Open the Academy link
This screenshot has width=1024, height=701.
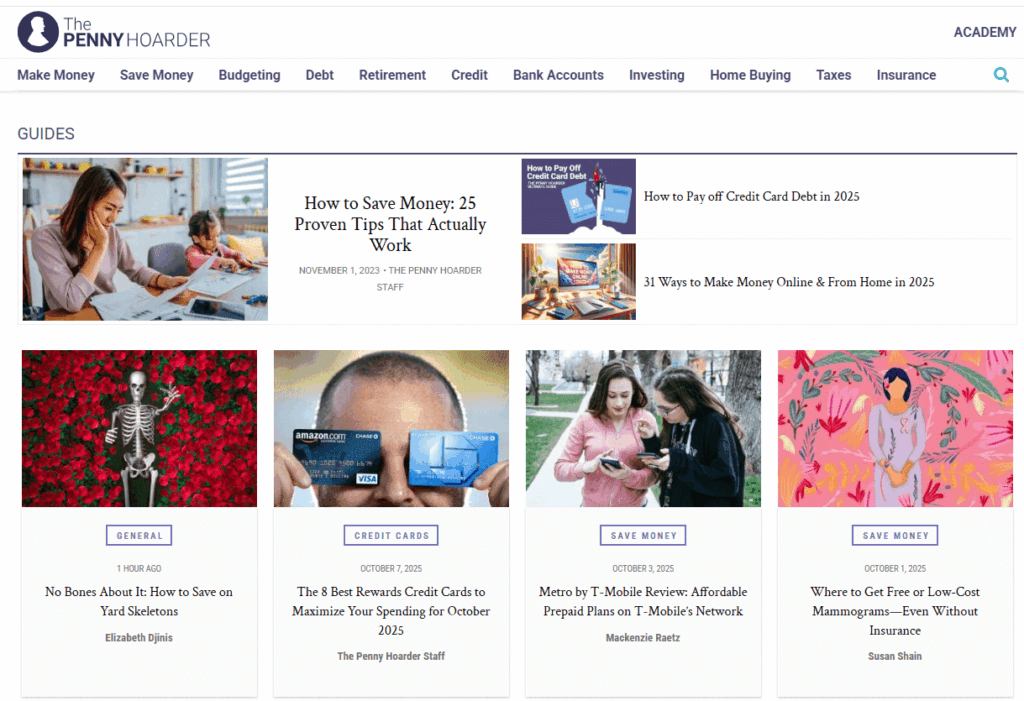coord(985,32)
